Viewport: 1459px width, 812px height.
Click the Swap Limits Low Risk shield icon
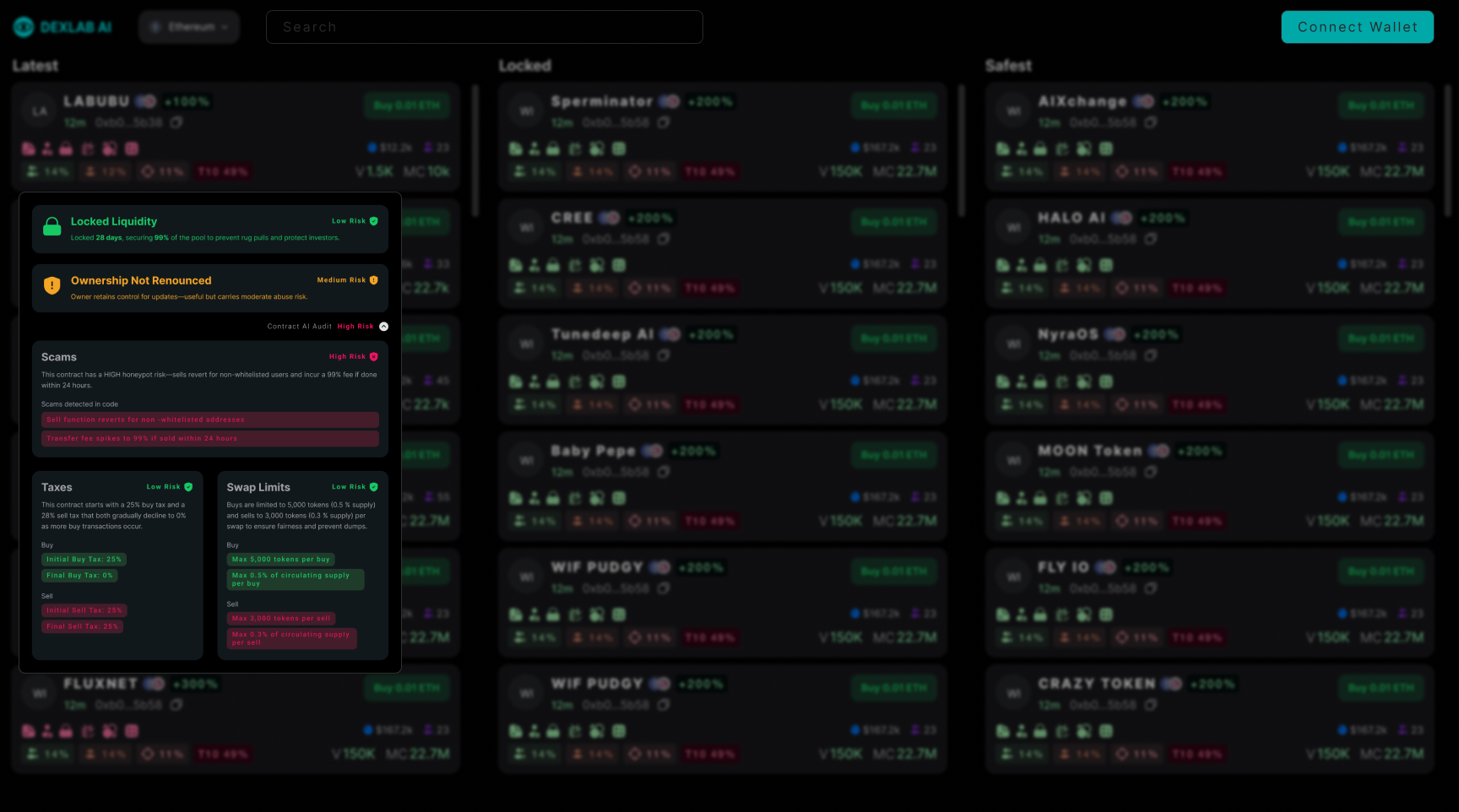[x=374, y=487]
